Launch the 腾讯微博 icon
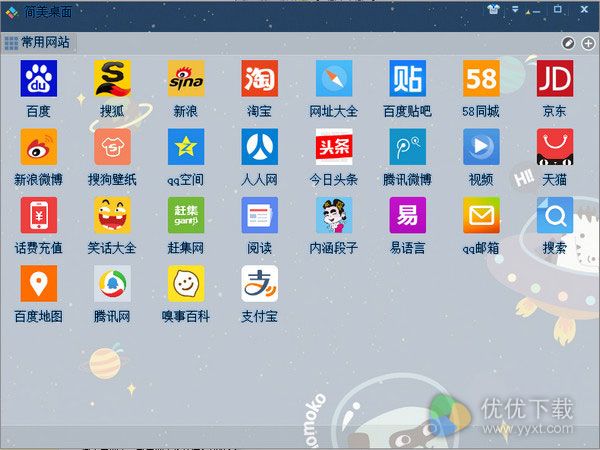The width and height of the screenshot is (600, 450). tap(408, 147)
